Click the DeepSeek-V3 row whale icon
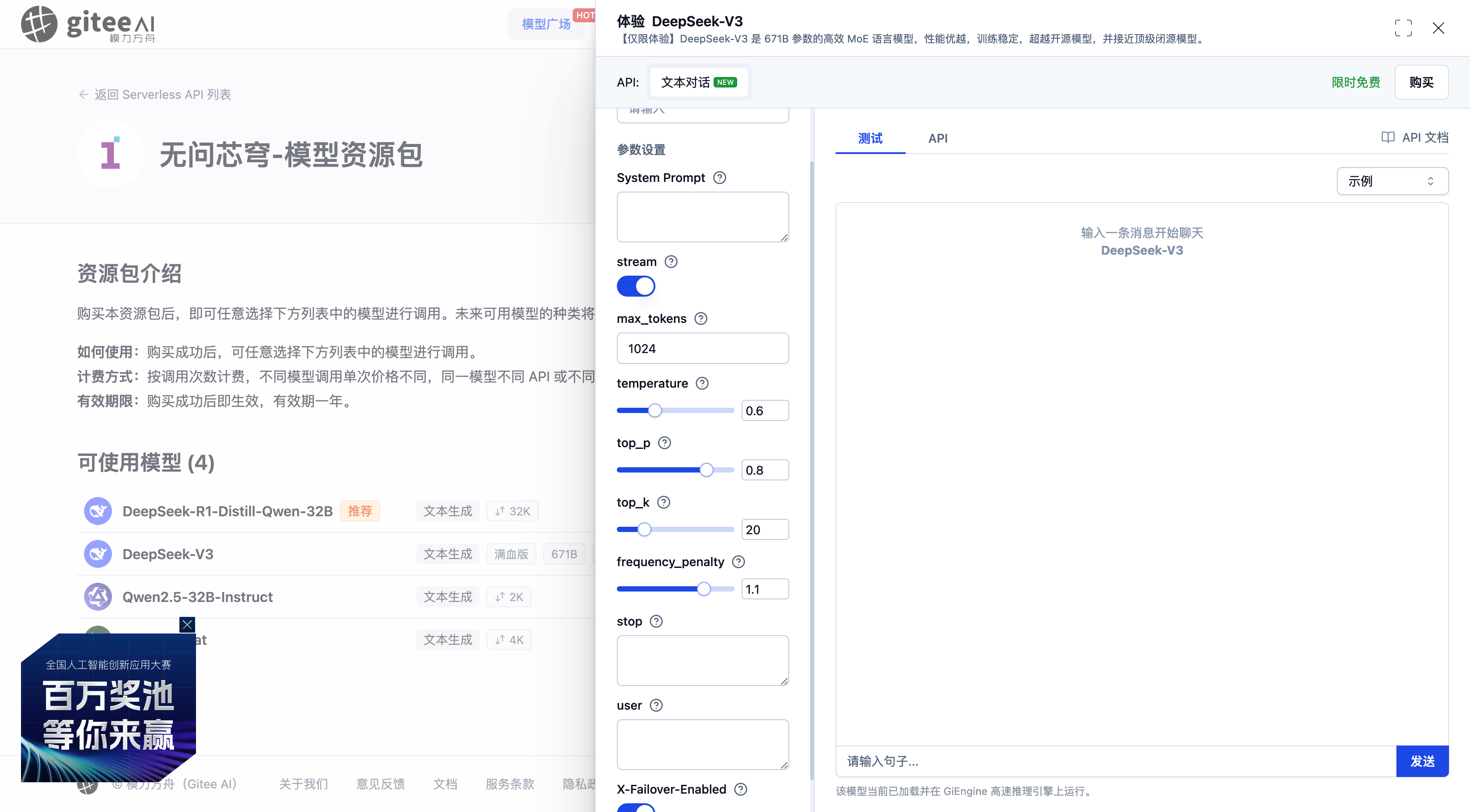The width and height of the screenshot is (1470, 812). pos(98,553)
